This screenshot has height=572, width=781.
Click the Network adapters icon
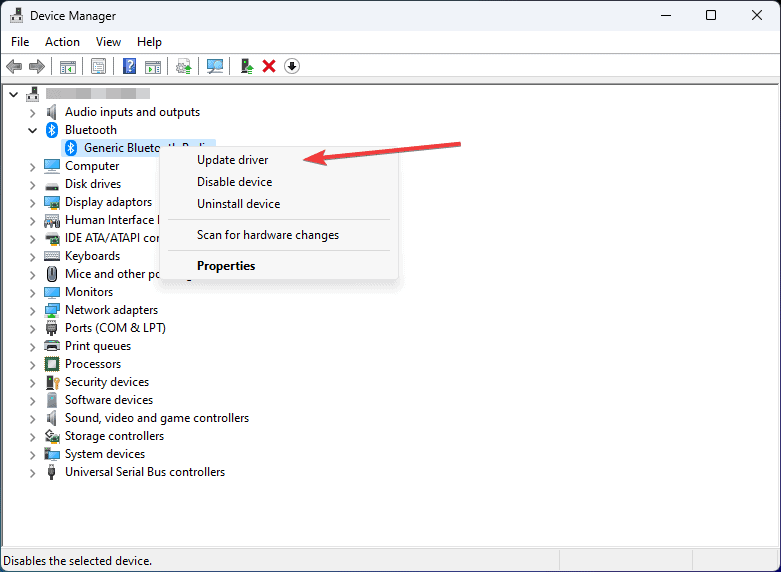coord(52,310)
